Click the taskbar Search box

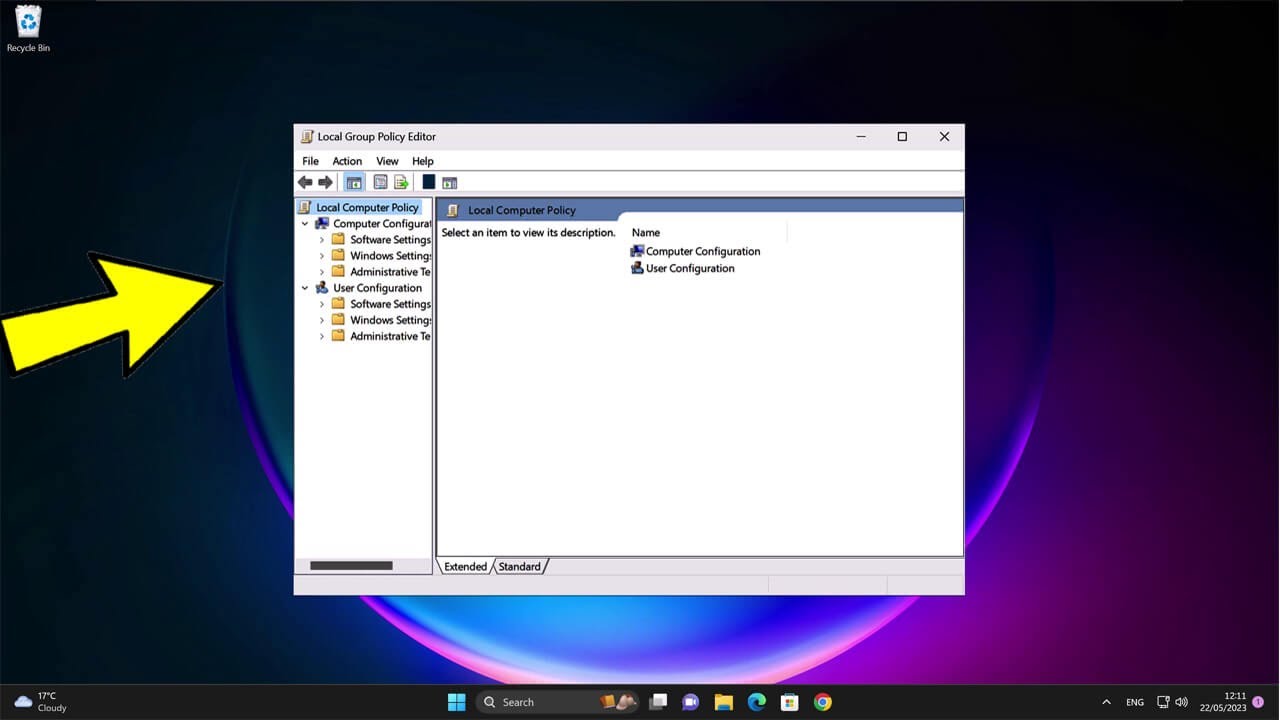coord(558,702)
